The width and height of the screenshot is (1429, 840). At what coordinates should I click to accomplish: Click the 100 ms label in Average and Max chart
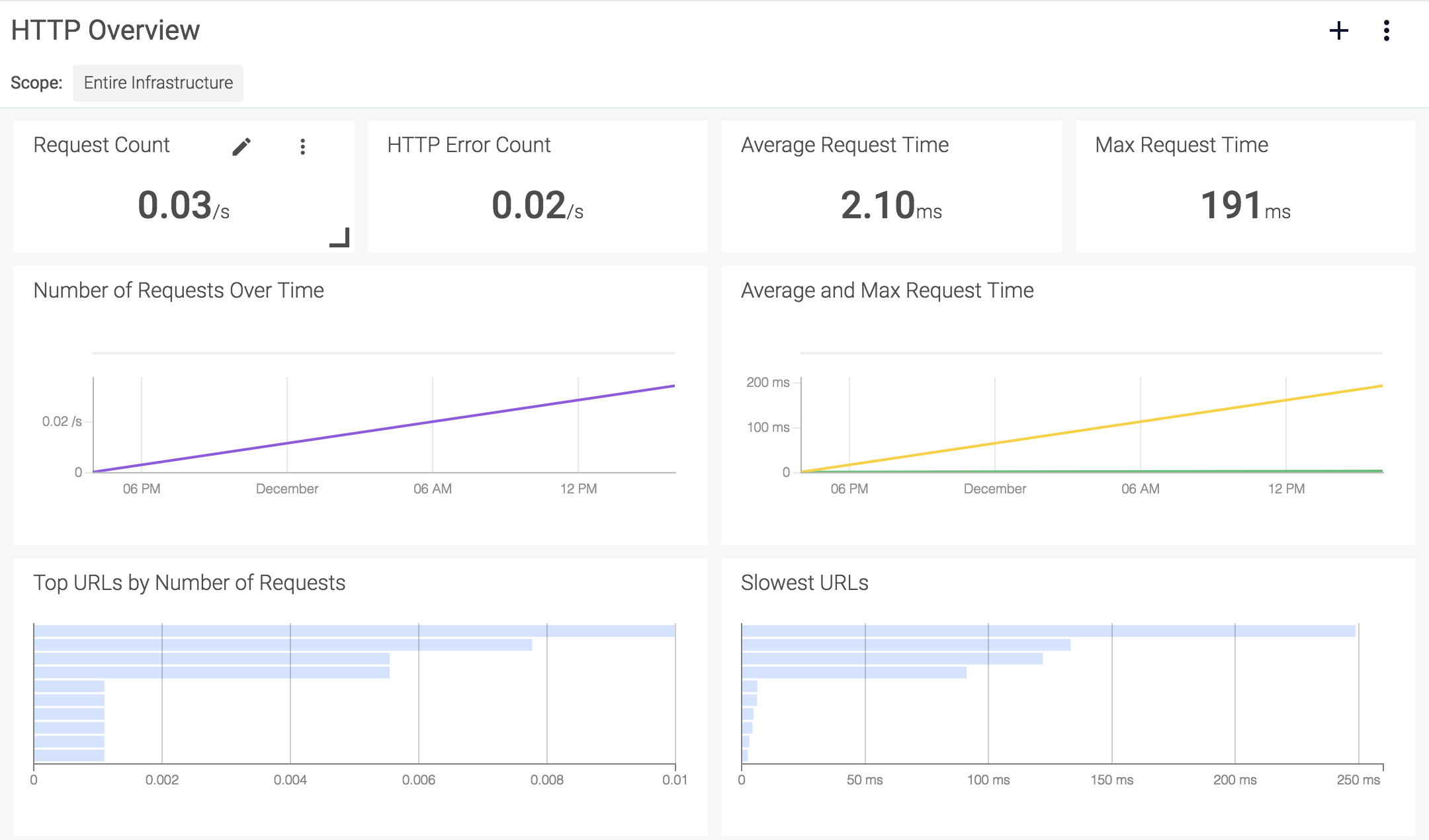pos(767,427)
